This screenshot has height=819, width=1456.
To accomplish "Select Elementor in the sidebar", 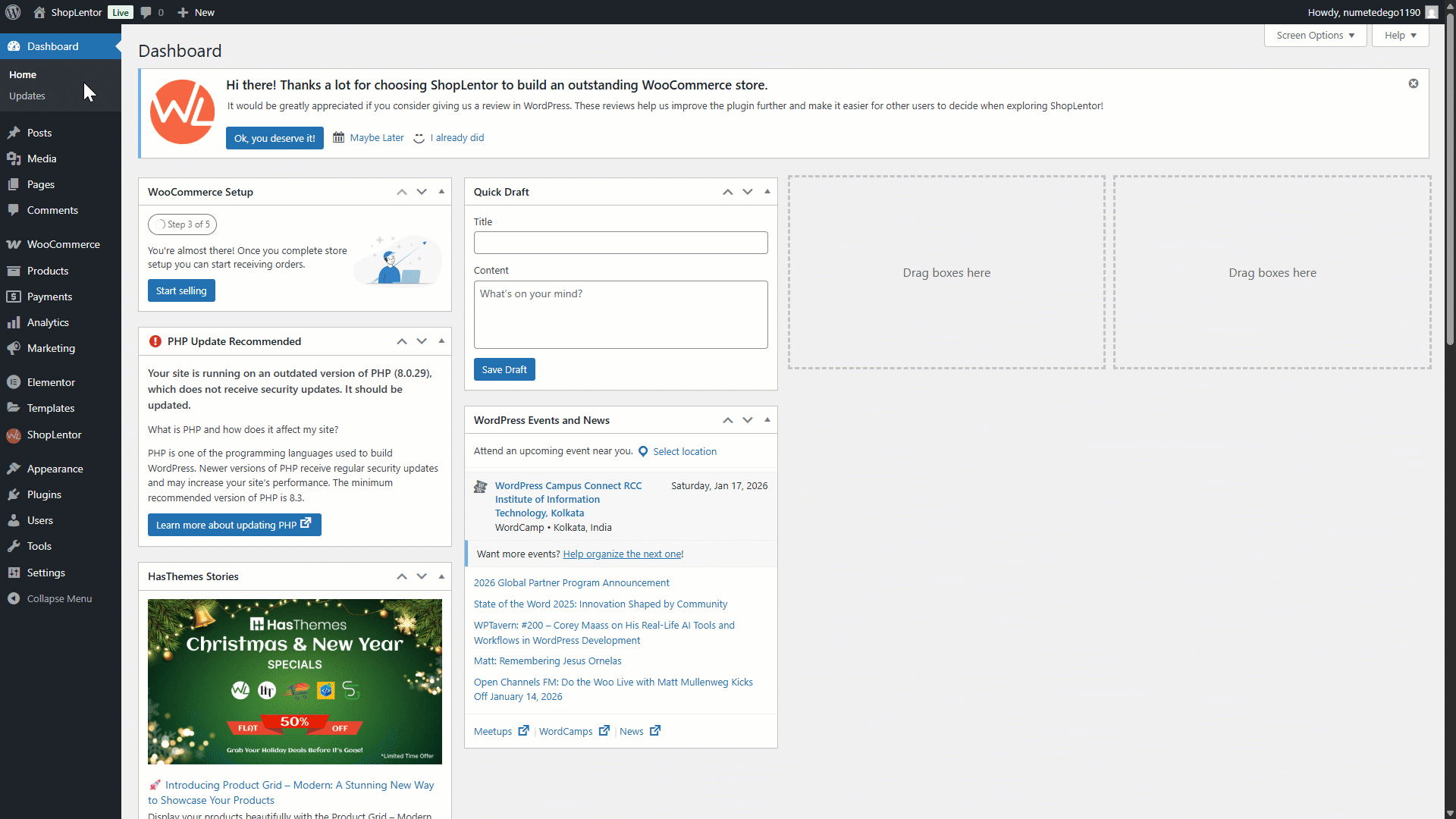I will coord(51,381).
